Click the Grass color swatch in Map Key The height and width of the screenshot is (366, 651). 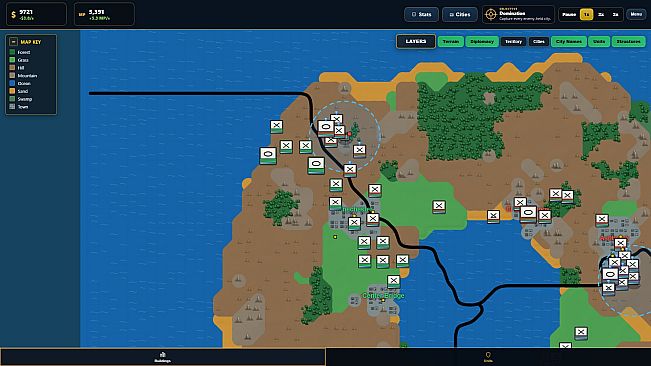[12, 60]
